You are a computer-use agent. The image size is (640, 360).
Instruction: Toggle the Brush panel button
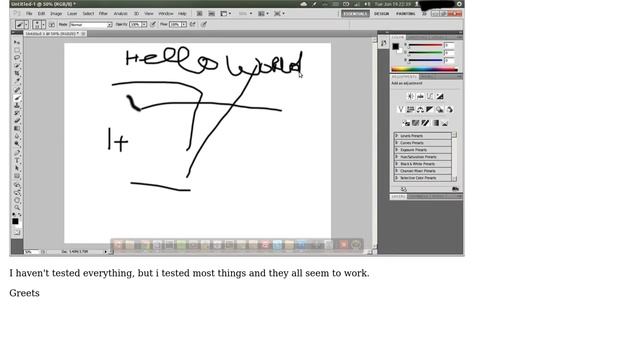[52, 24]
